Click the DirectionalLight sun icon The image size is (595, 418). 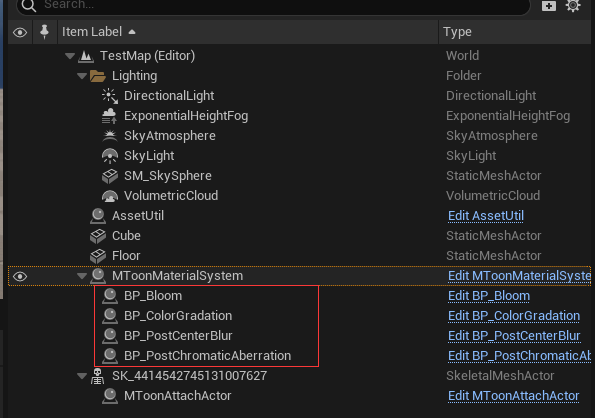110,96
